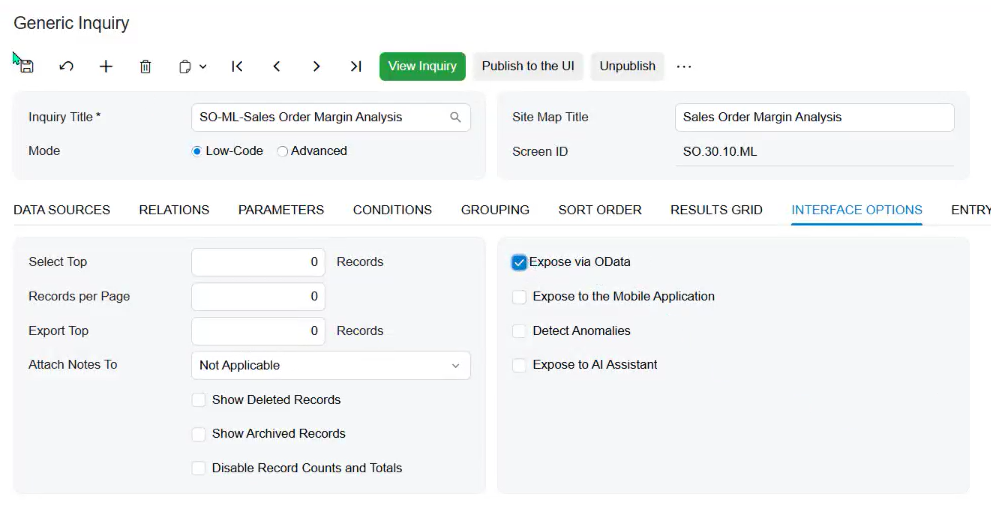991x518 pixels.
Task: Enable Detect Anomalies checkbox
Action: [519, 331]
